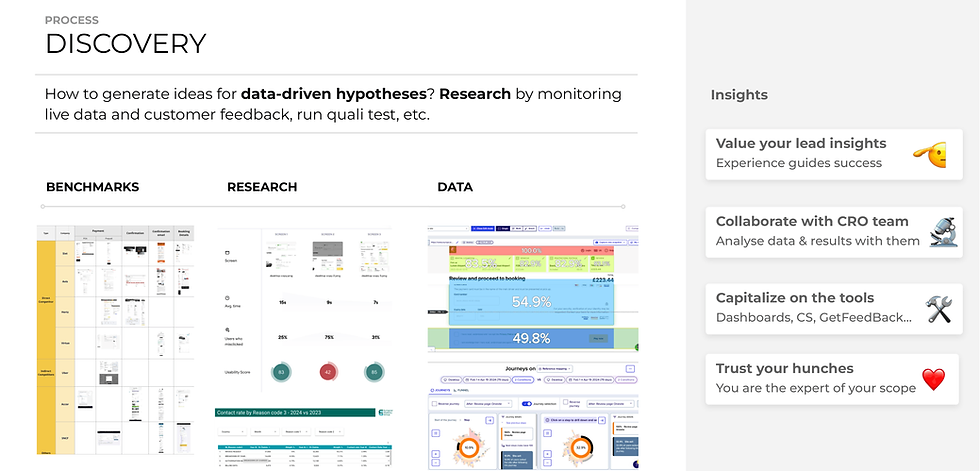Click the usability score circle showing 83
This screenshot has height=471, width=980.
coord(282,372)
